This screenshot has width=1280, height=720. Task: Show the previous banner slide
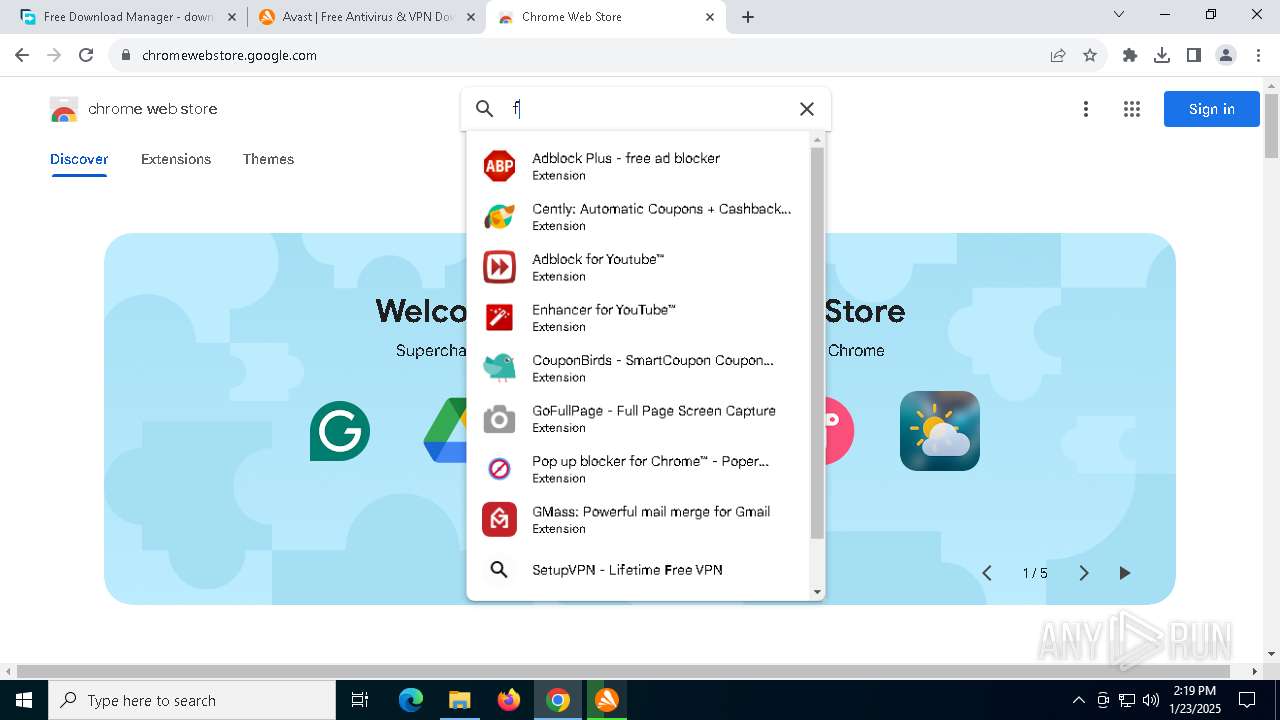[x=987, y=573]
